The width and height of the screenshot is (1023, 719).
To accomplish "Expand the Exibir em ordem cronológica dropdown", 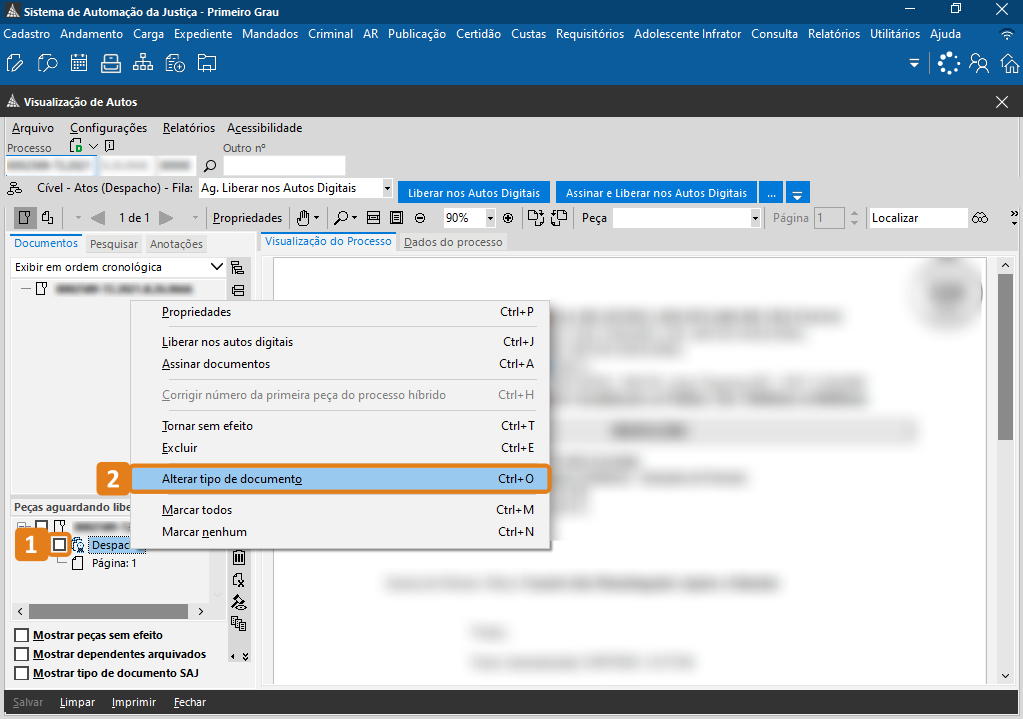I will click(x=217, y=267).
